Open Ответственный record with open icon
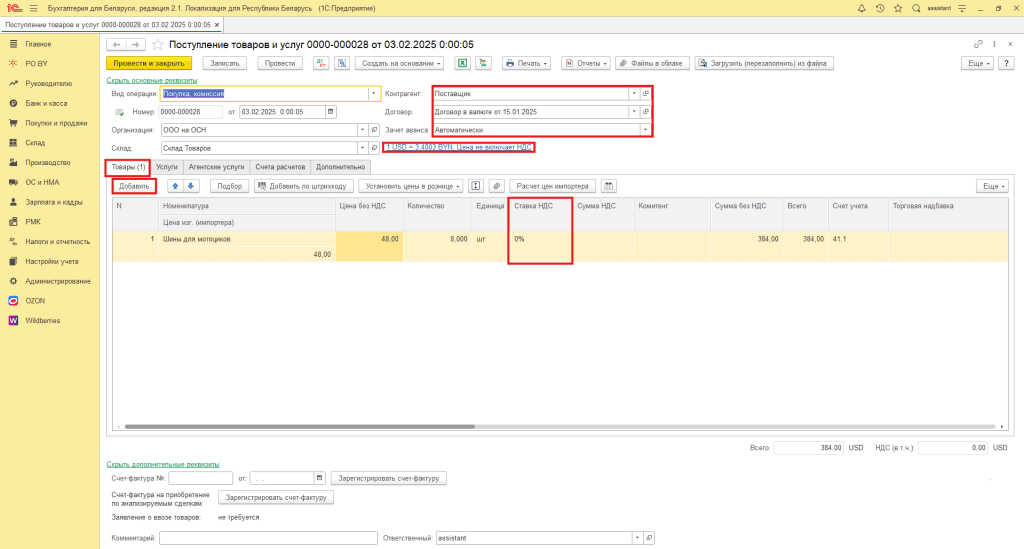 point(649,538)
